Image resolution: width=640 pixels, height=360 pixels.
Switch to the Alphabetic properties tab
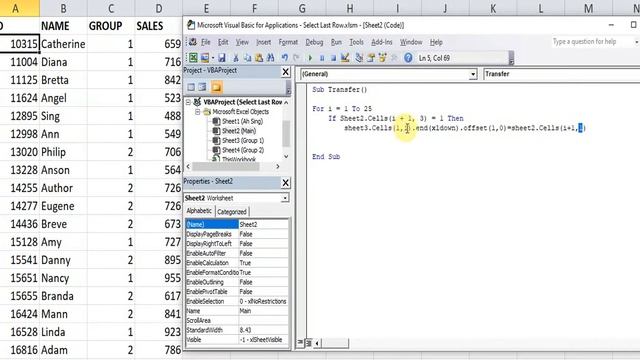[x=199, y=211]
